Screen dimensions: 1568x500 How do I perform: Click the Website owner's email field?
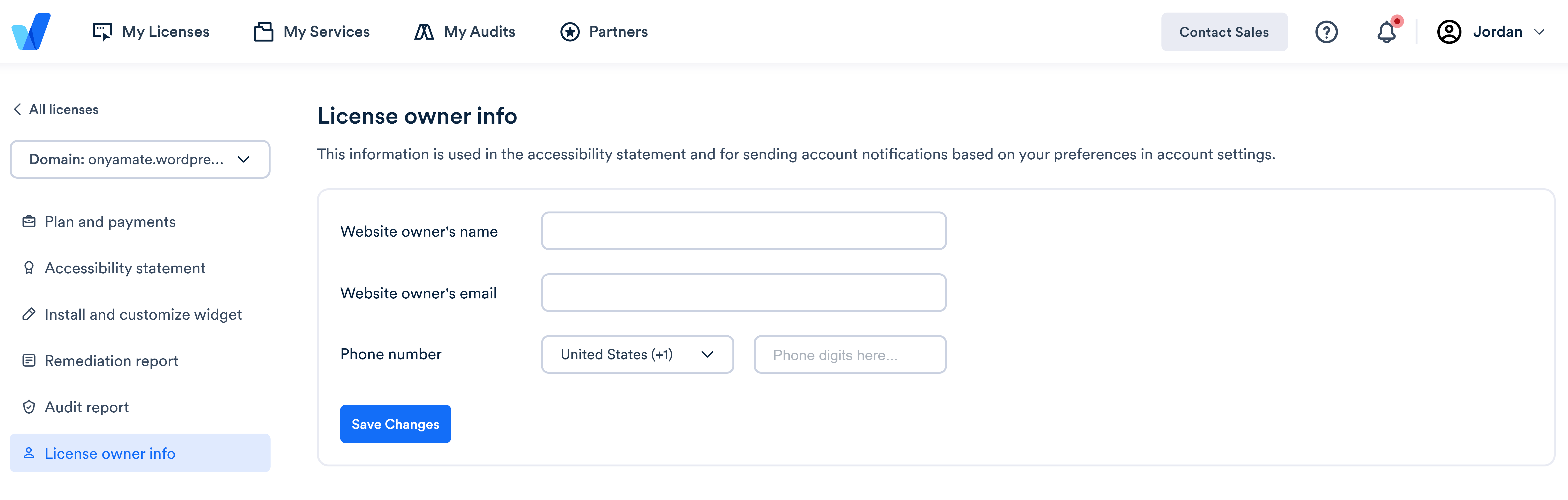point(744,293)
